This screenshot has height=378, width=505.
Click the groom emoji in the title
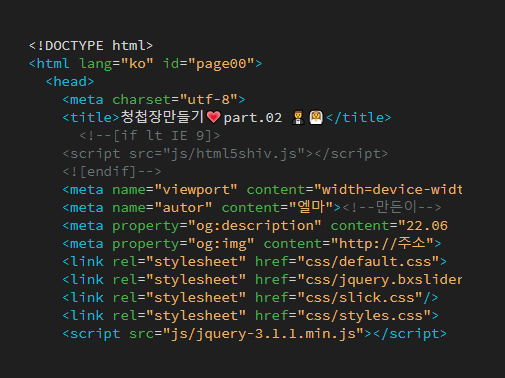click(x=298, y=118)
